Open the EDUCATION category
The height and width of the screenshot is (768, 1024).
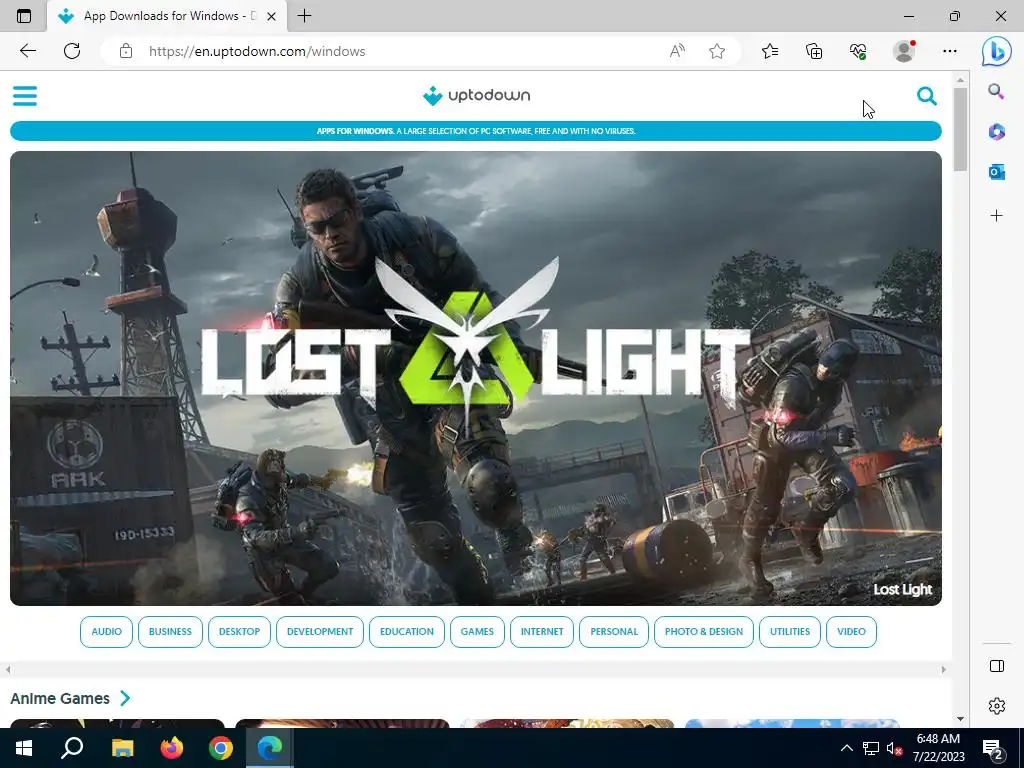pos(407,632)
